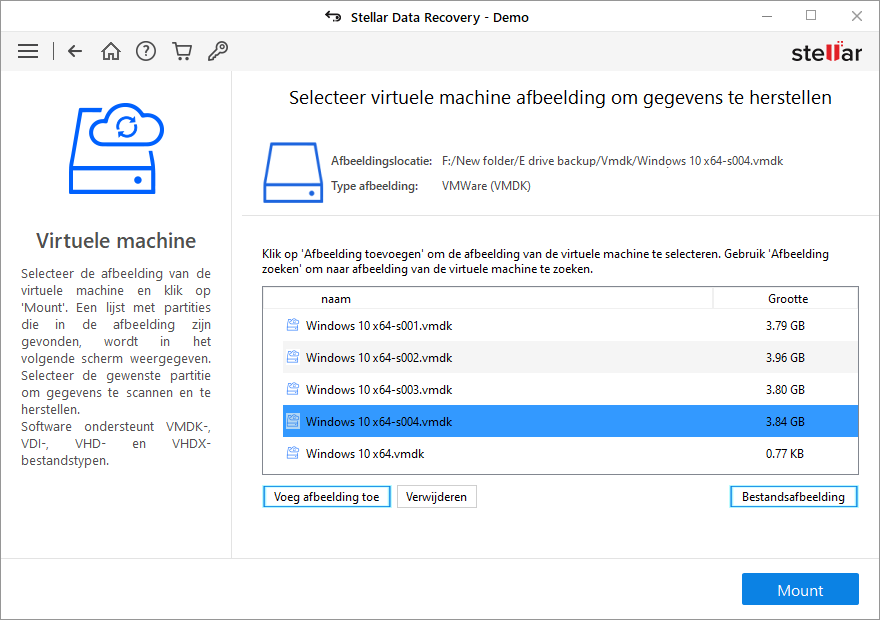Maximize the Stellar Data Recovery window

tap(811, 16)
